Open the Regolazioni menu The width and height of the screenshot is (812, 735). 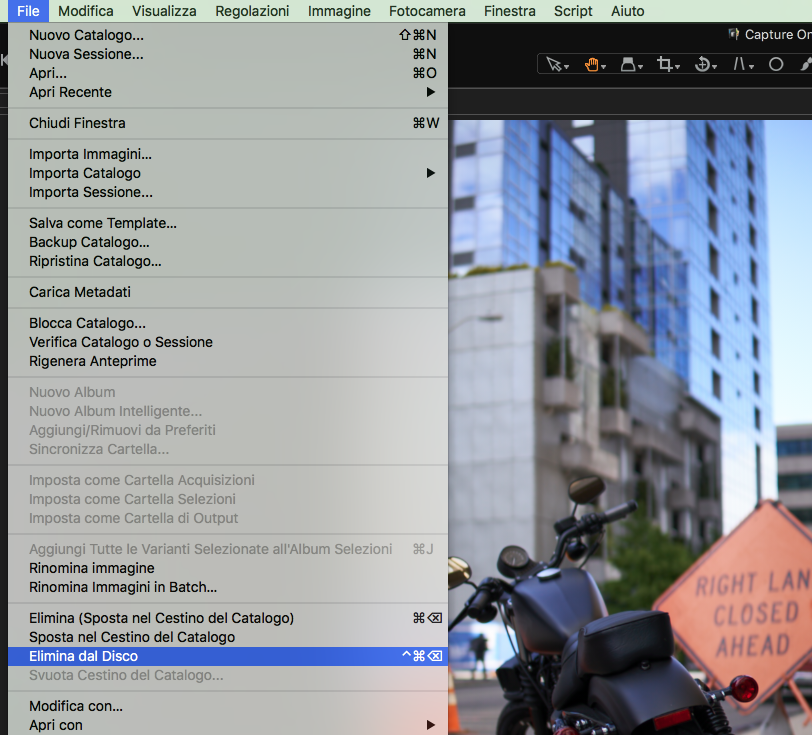coord(252,11)
